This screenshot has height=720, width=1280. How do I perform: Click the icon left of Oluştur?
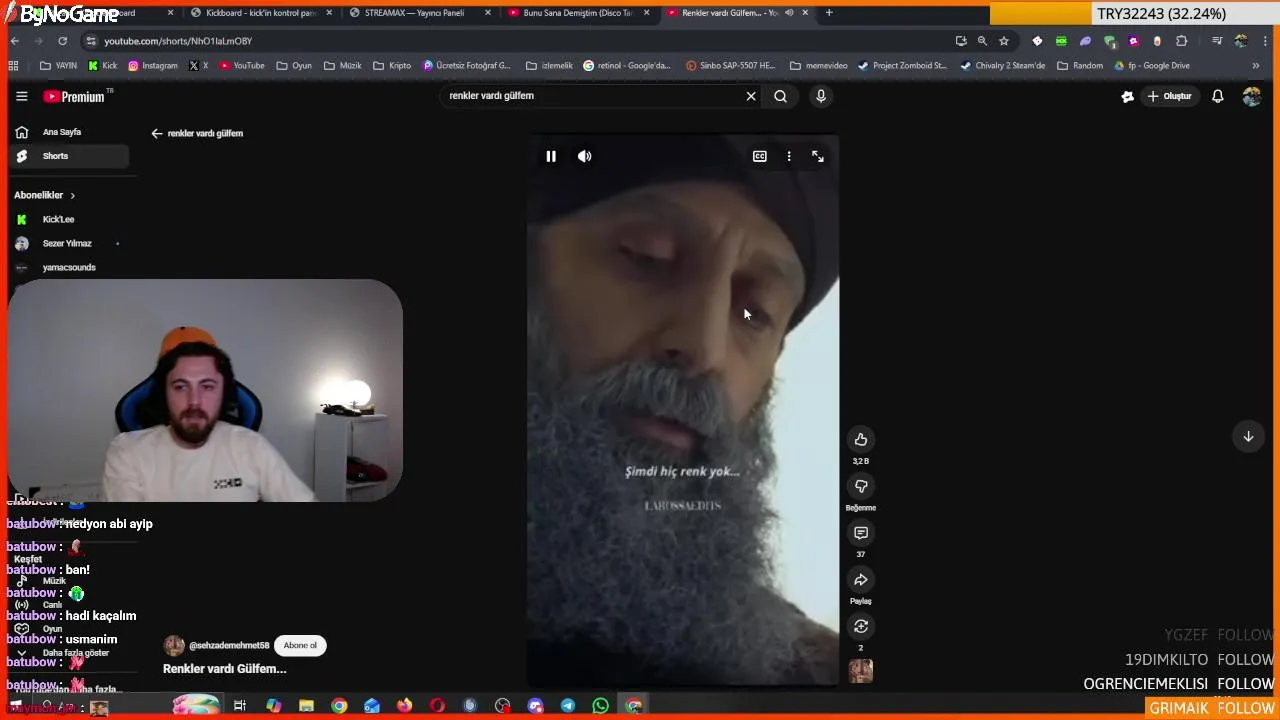click(1127, 96)
